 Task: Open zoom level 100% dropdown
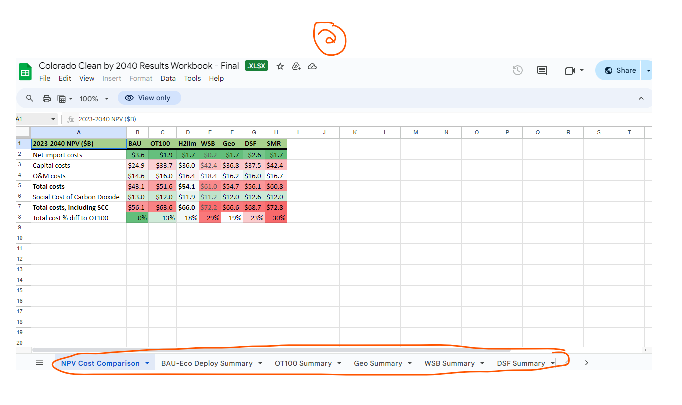click(94, 99)
